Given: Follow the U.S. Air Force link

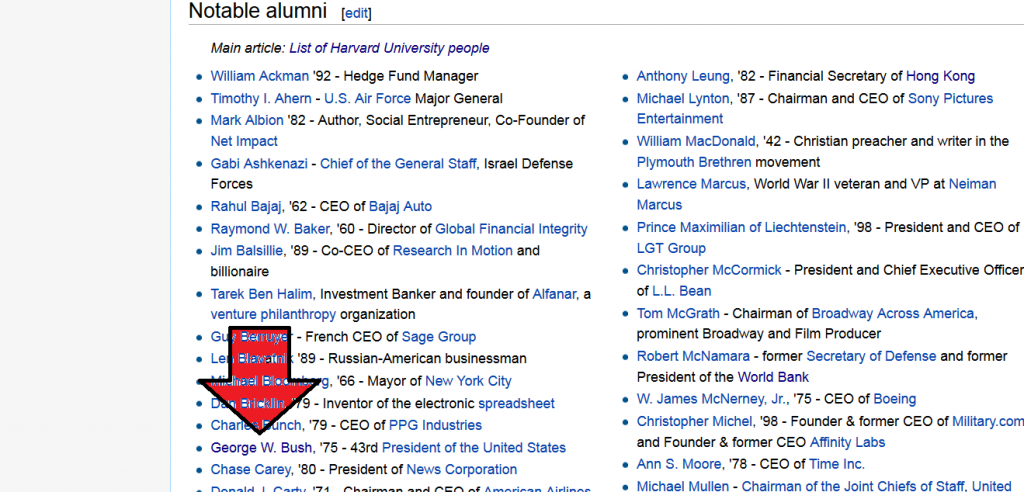Looking at the screenshot, I should click(x=367, y=99).
